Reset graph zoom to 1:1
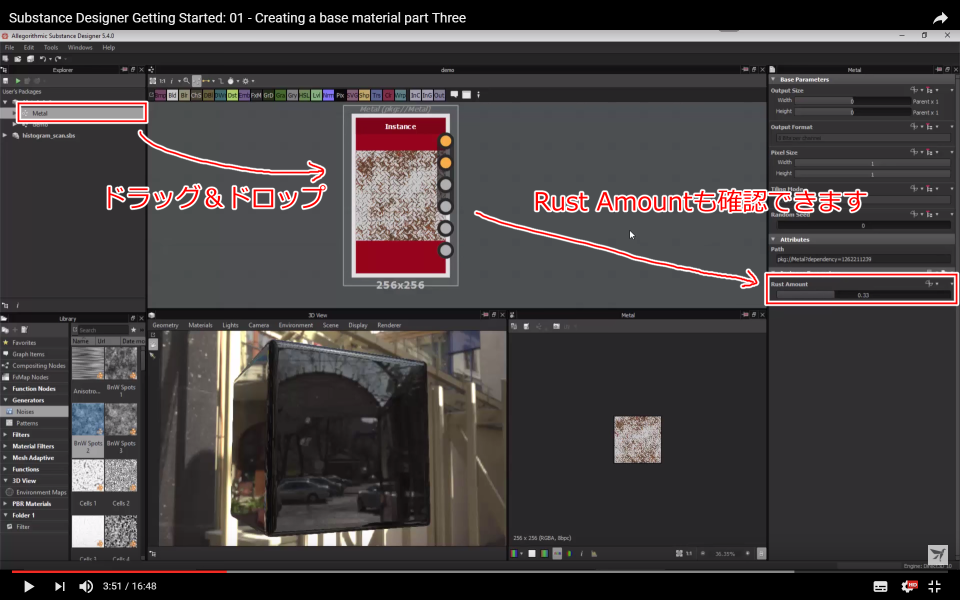Image resolution: width=960 pixels, height=600 pixels. (x=162, y=81)
